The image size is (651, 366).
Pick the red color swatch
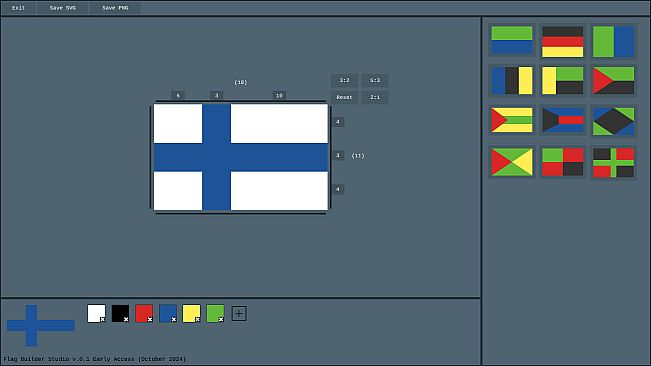(x=143, y=312)
